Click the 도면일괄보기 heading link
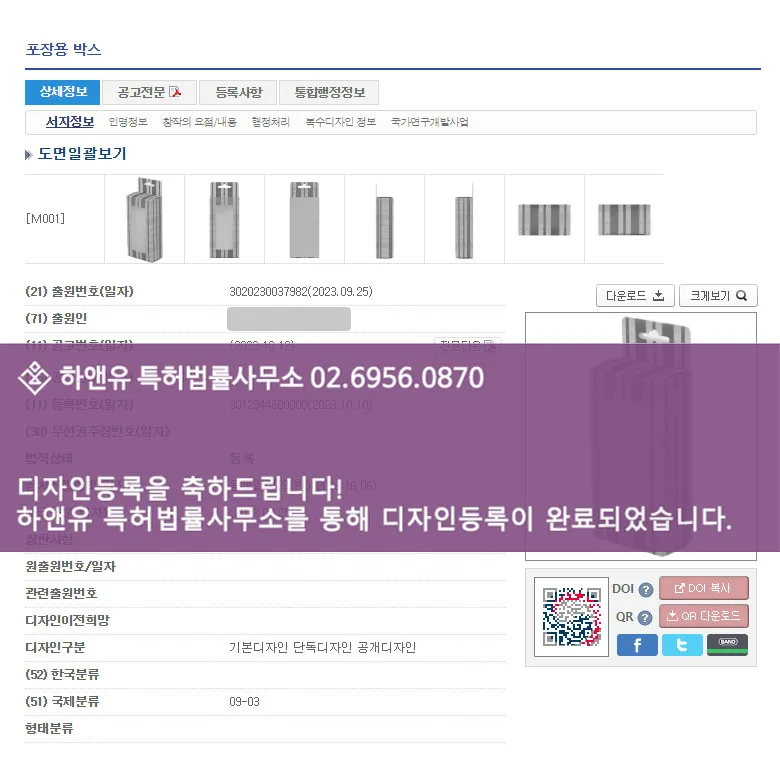Image resolution: width=780 pixels, height=780 pixels. click(82, 154)
